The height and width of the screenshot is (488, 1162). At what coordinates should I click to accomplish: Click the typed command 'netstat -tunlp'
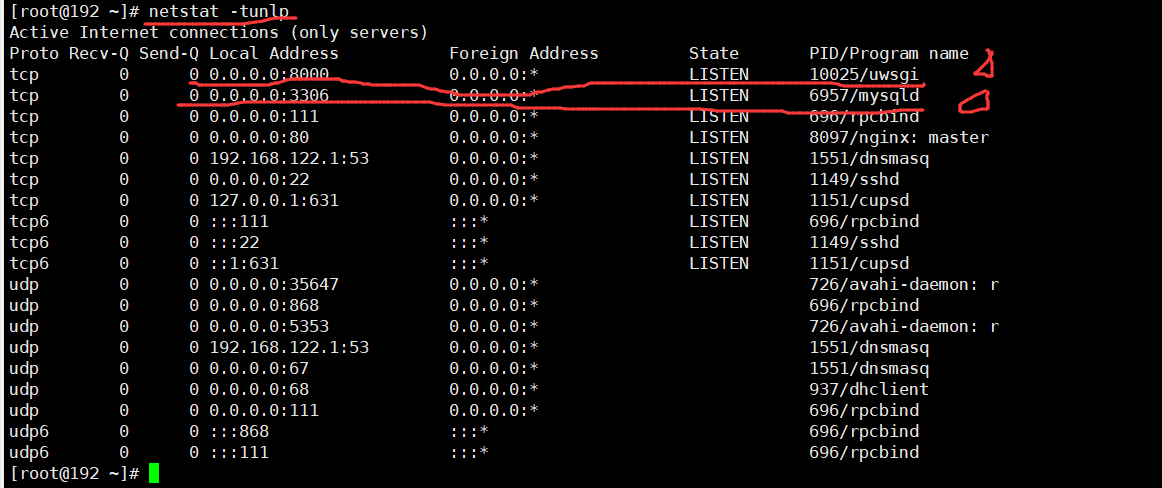click(x=218, y=13)
